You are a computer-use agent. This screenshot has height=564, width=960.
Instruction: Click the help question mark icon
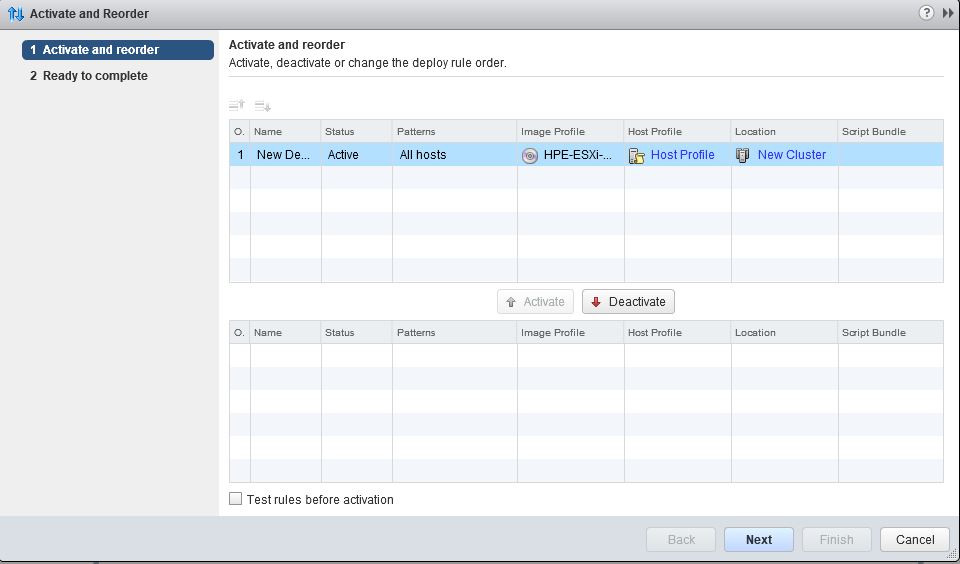coord(925,13)
